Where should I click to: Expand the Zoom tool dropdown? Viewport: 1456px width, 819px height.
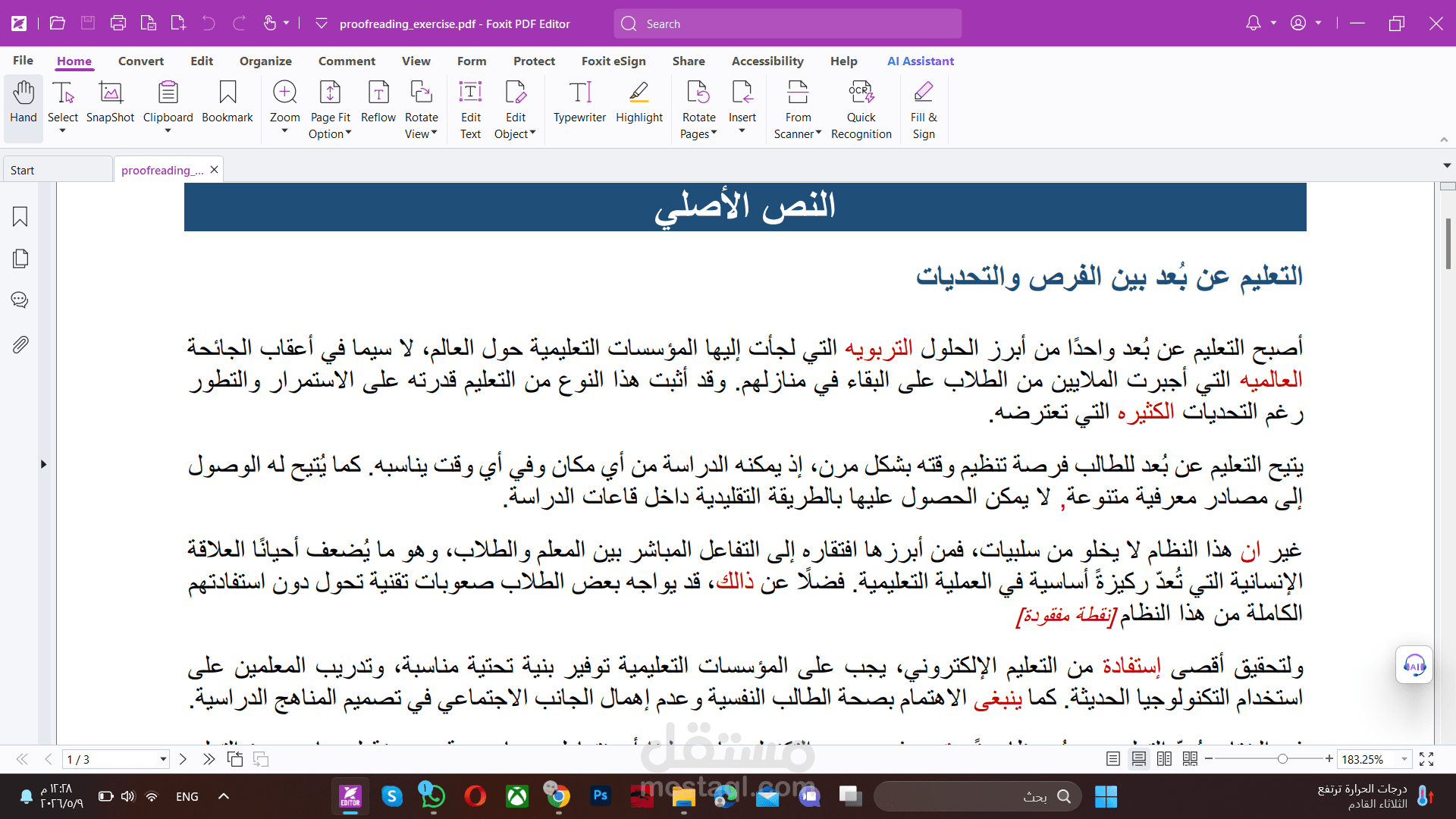(285, 131)
